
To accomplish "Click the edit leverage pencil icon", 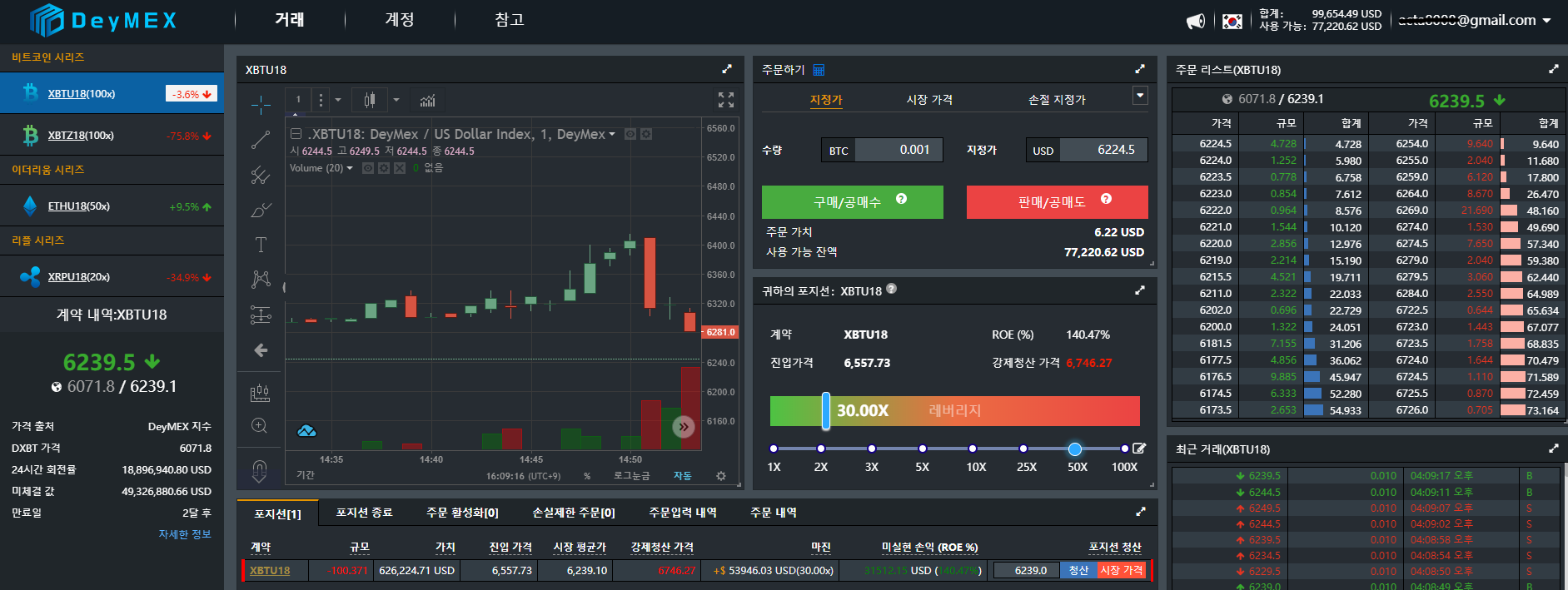I will (x=1139, y=449).
